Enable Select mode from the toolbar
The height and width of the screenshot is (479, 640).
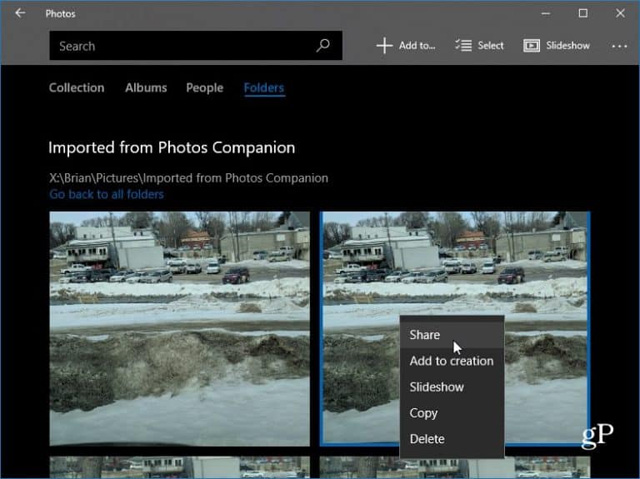coord(479,46)
